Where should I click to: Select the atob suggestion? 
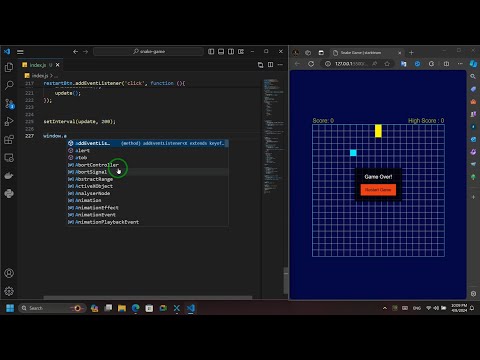coord(148,158)
